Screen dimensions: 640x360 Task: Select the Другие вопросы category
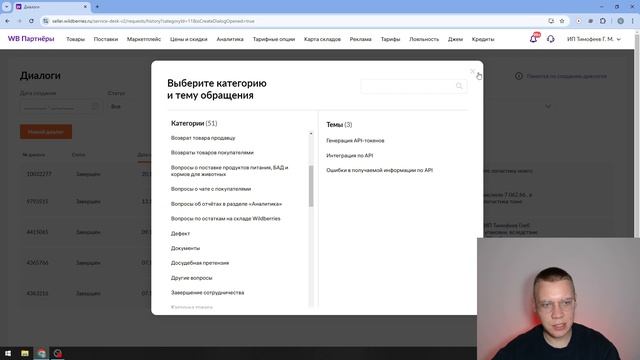191,278
